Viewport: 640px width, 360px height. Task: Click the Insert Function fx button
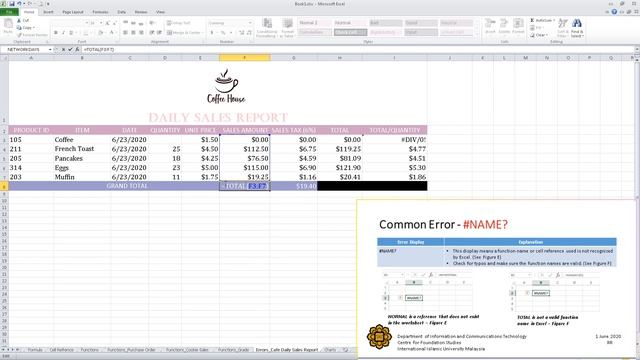click(77, 49)
